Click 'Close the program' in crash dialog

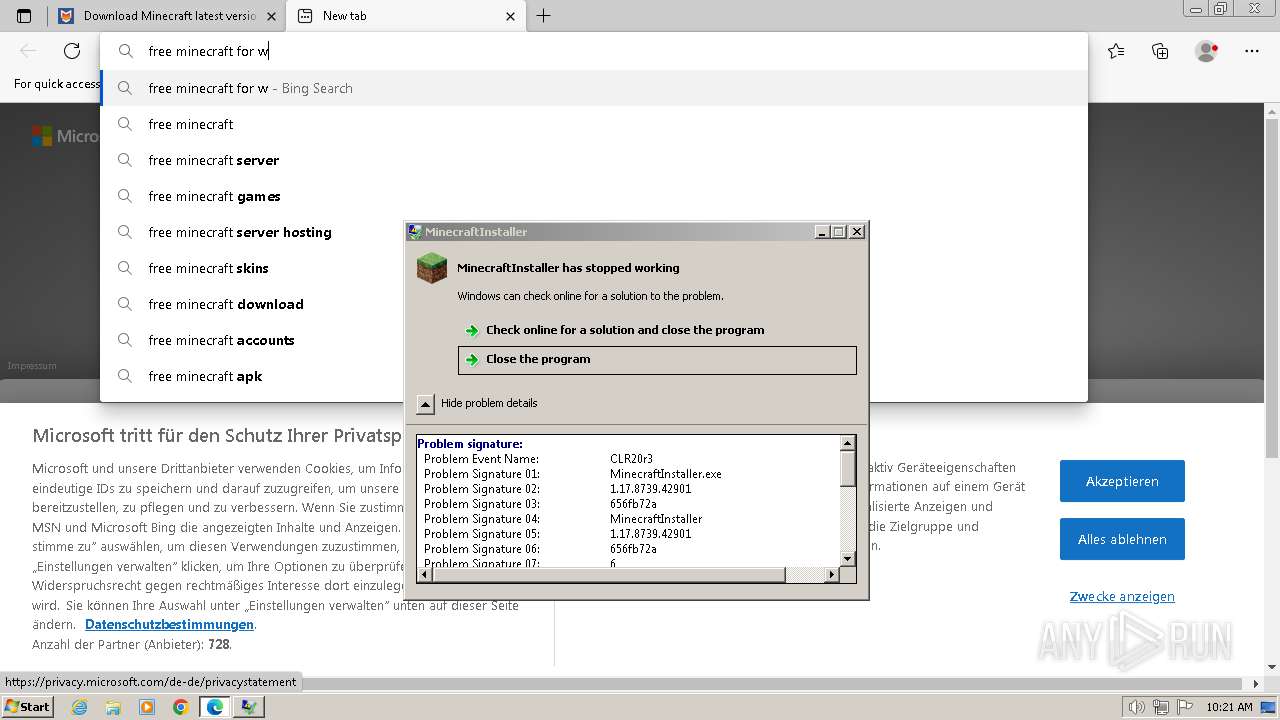tap(657, 360)
